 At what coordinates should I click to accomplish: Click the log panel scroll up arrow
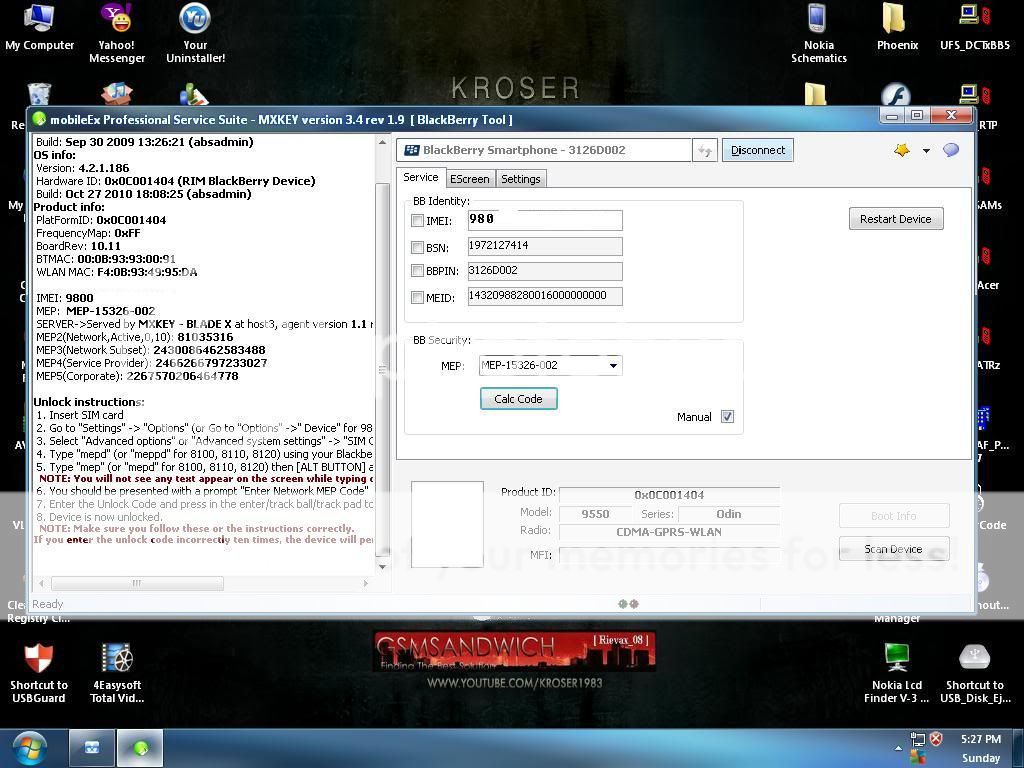click(x=383, y=142)
